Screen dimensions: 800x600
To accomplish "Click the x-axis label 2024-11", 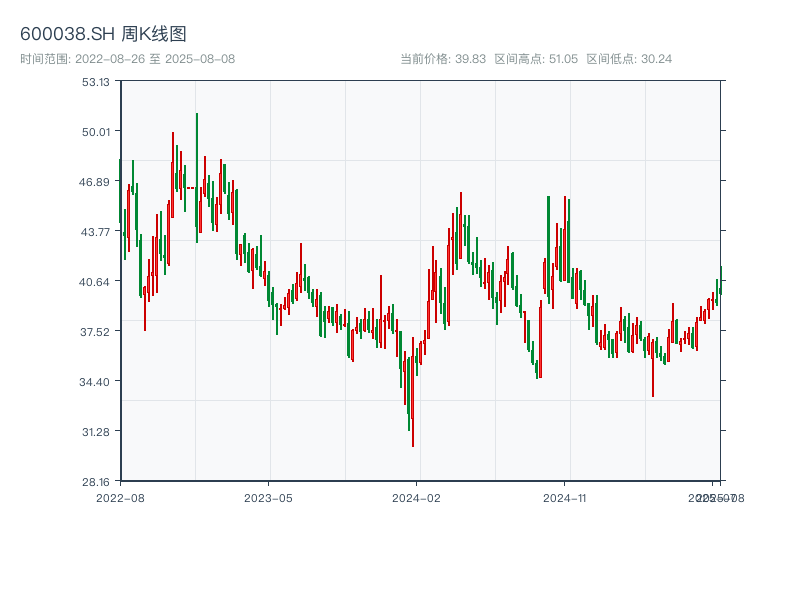I will coord(564,498).
